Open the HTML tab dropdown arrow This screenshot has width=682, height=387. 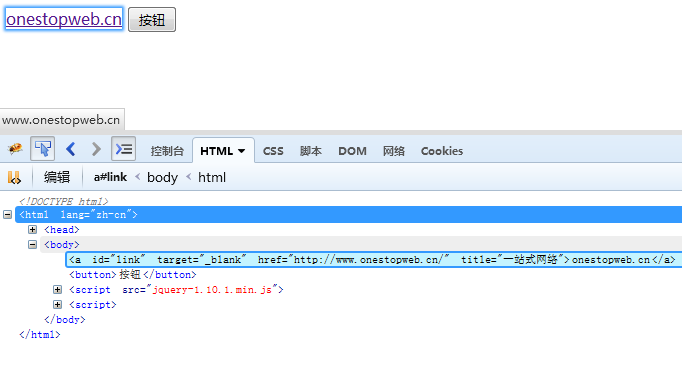[x=241, y=151]
